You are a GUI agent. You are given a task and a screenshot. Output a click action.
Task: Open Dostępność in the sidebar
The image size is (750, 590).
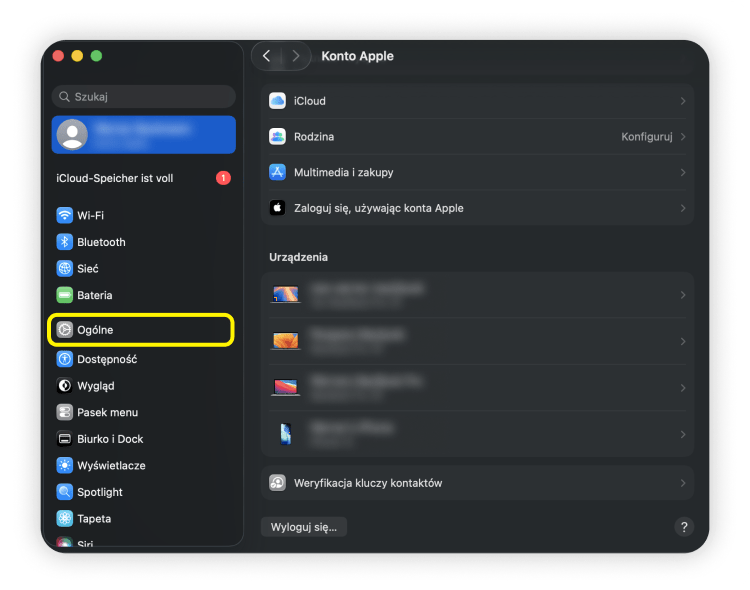click(143, 359)
